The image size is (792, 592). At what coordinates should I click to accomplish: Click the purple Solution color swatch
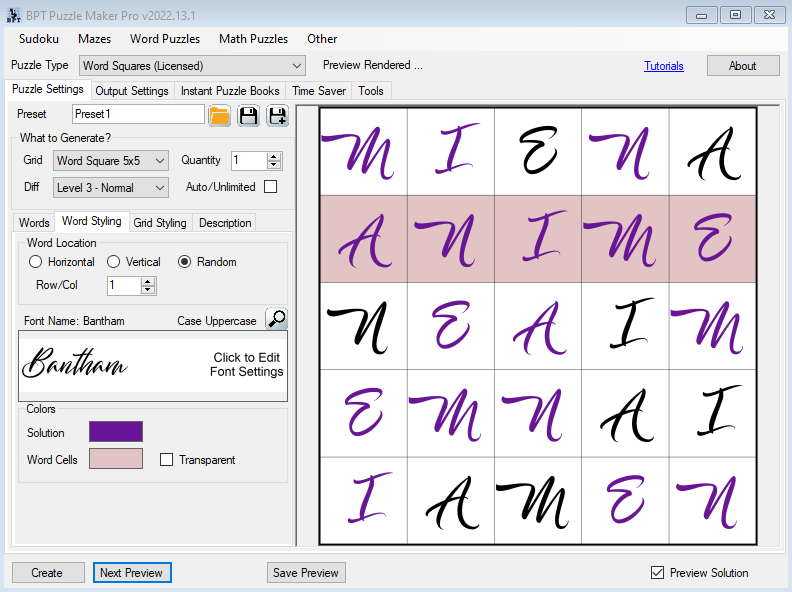pyautogui.click(x=116, y=432)
